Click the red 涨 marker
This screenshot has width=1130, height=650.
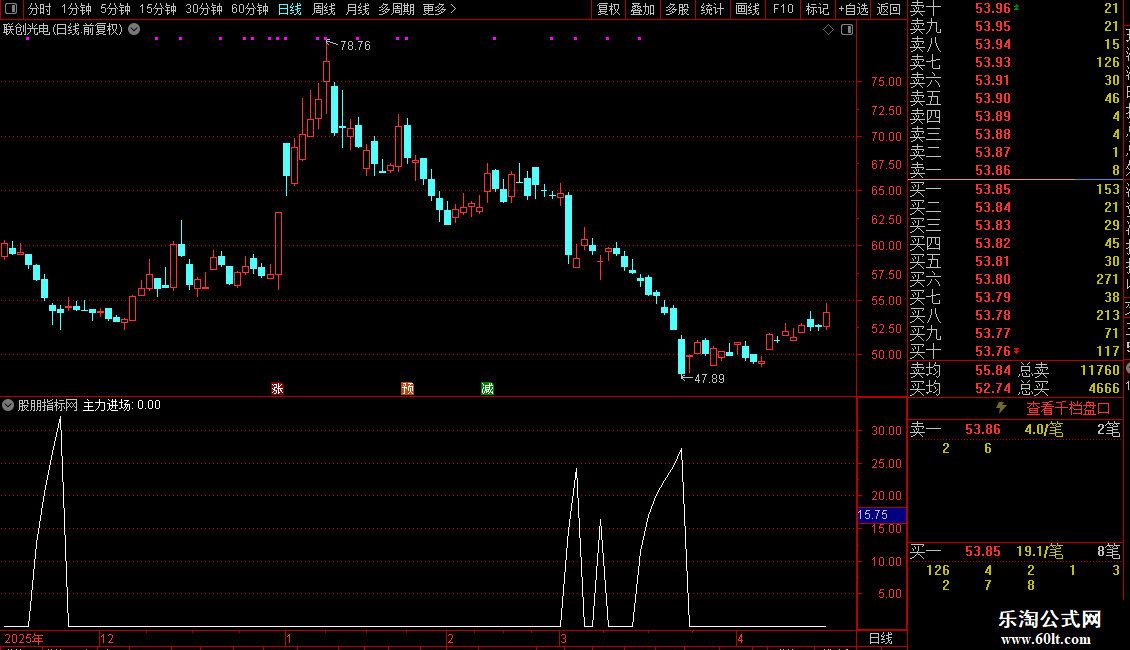[x=277, y=388]
